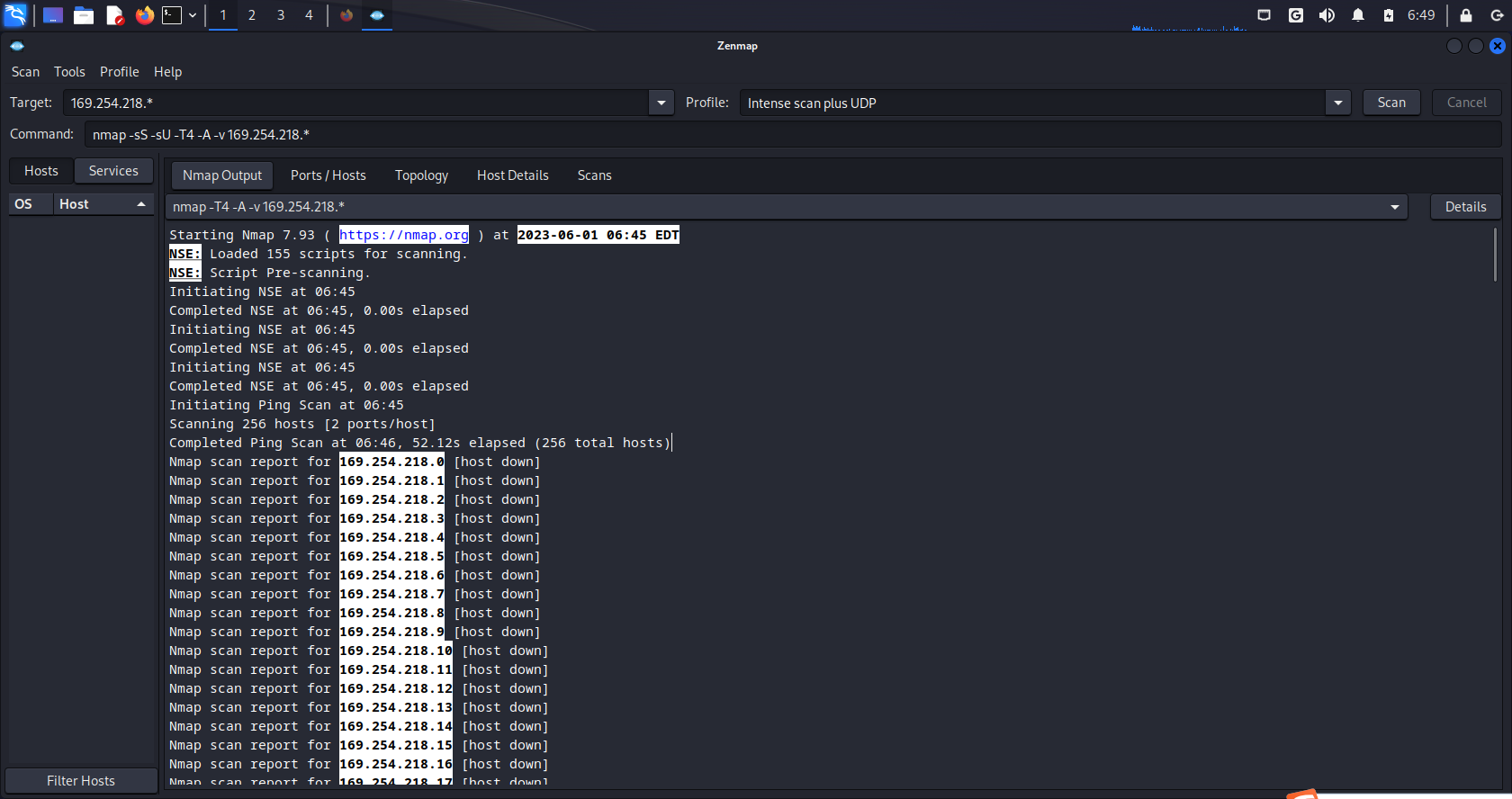Click the Cancel button
Image resolution: width=1512 pixels, height=799 pixels.
click(1467, 103)
